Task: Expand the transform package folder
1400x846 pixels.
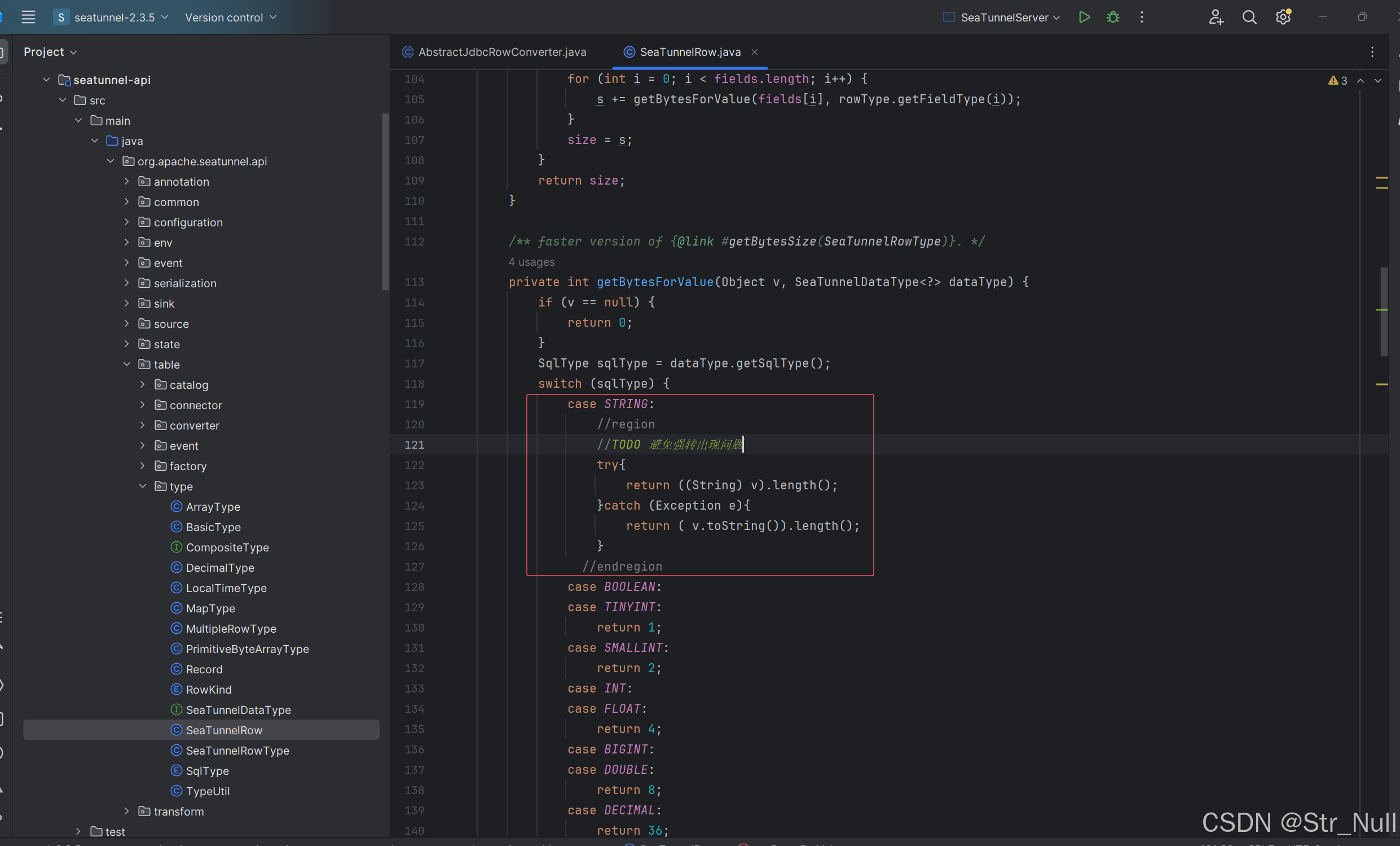Action: click(127, 812)
